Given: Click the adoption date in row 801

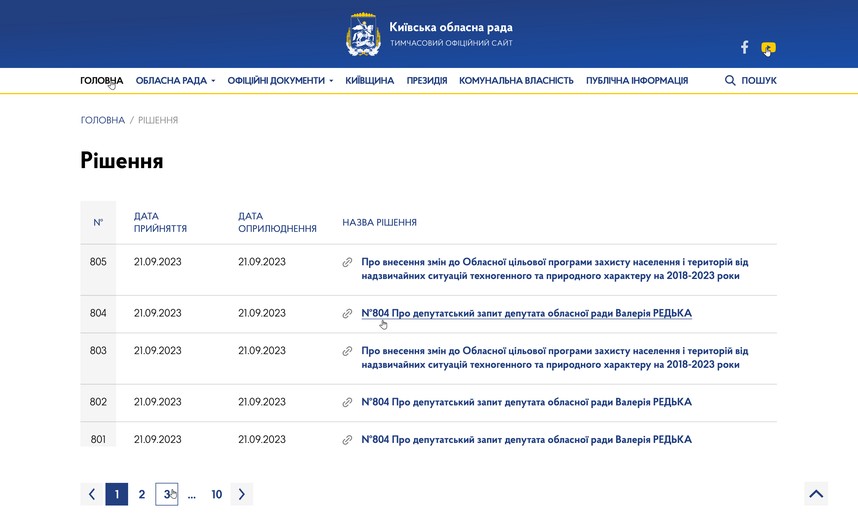Looking at the screenshot, I should tap(158, 439).
